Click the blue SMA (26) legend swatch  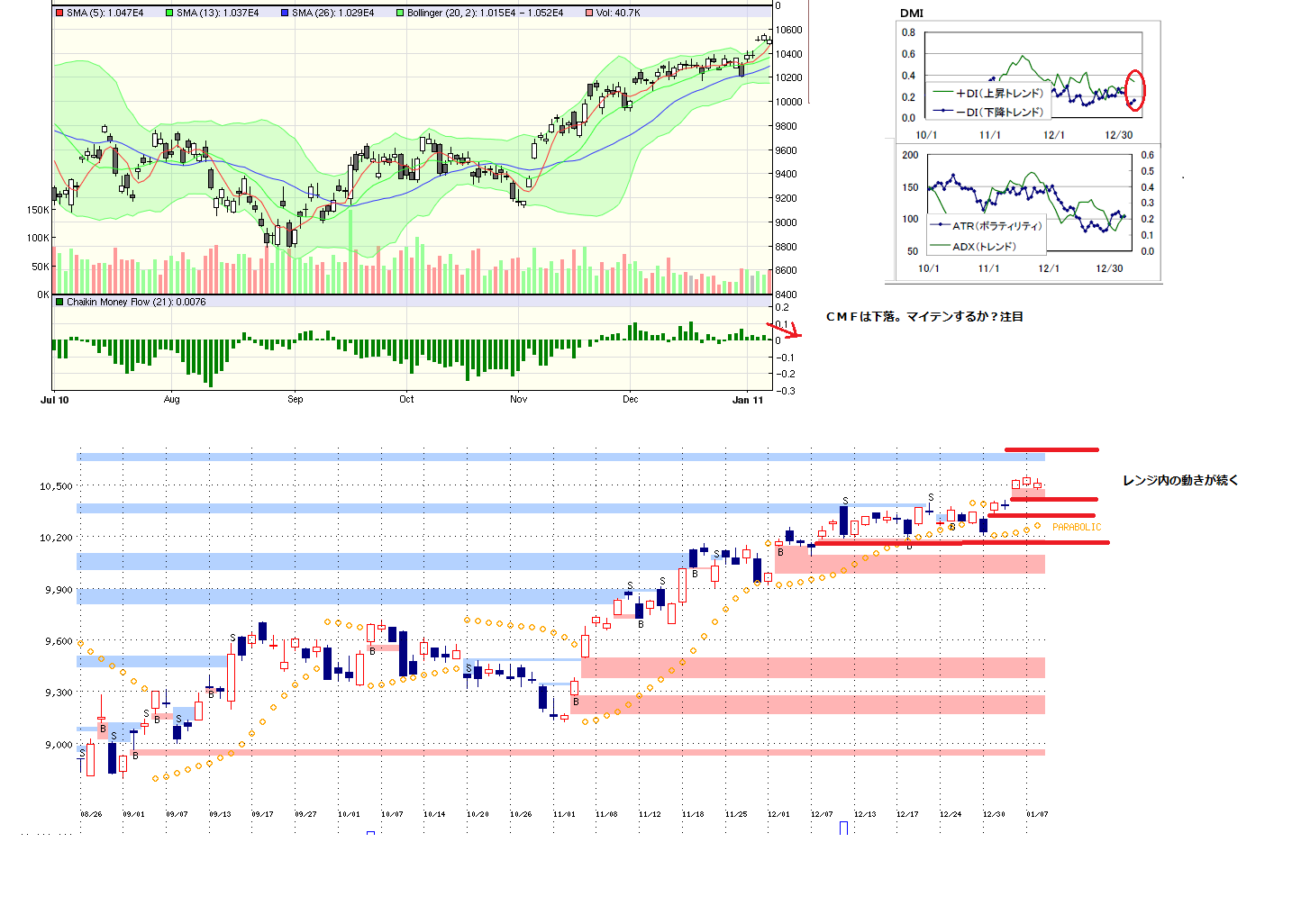coord(285,14)
